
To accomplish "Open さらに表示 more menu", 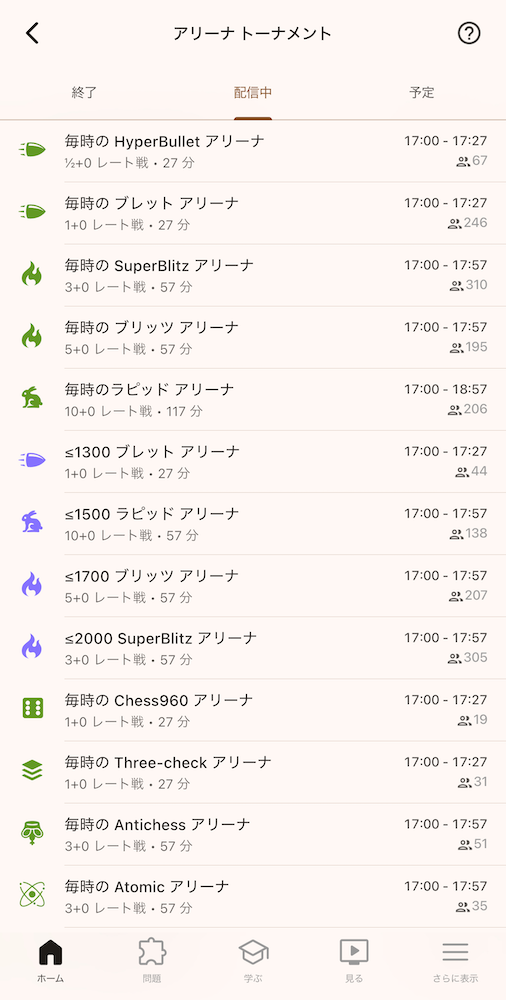I will [x=456, y=962].
